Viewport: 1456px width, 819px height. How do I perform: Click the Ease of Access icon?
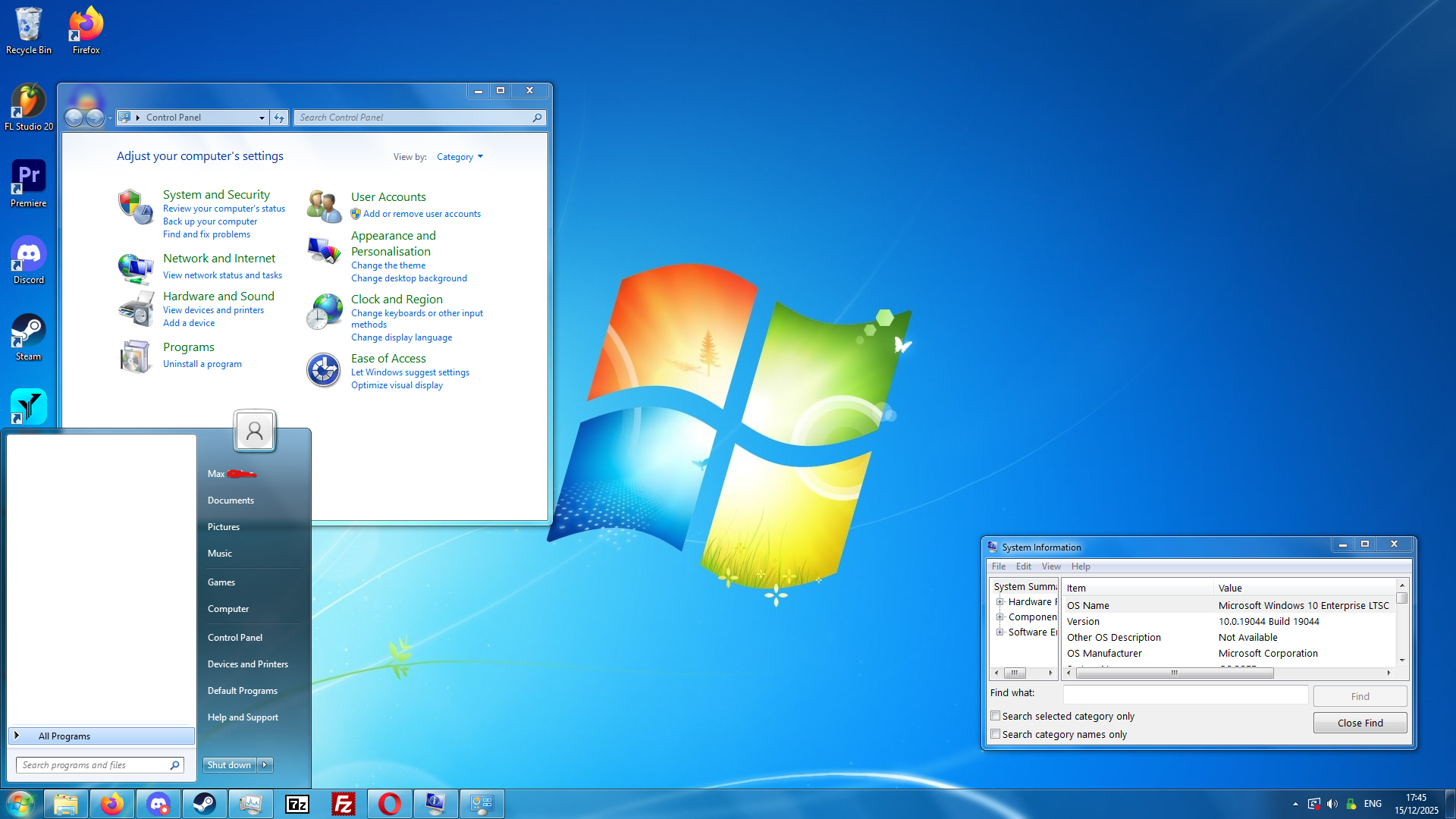pyautogui.click(x=324, y=370)
